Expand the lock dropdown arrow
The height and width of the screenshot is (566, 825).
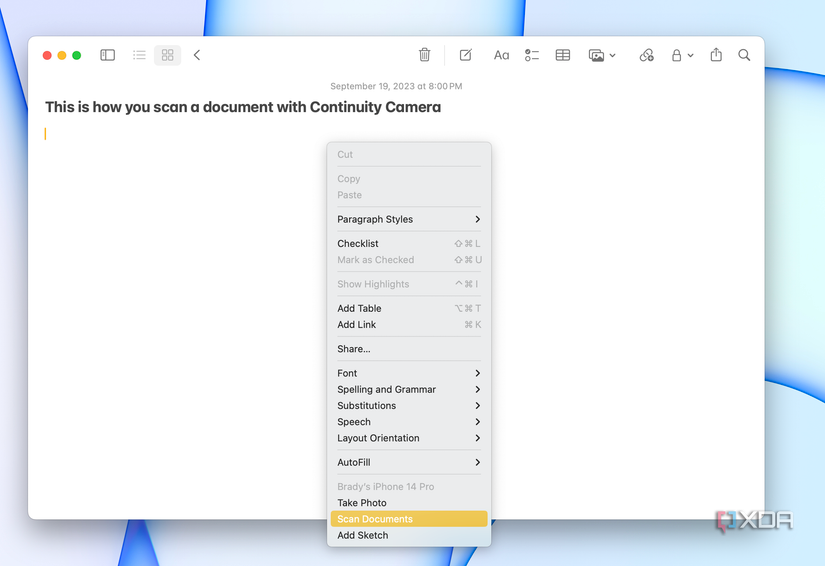coord(690,55)
